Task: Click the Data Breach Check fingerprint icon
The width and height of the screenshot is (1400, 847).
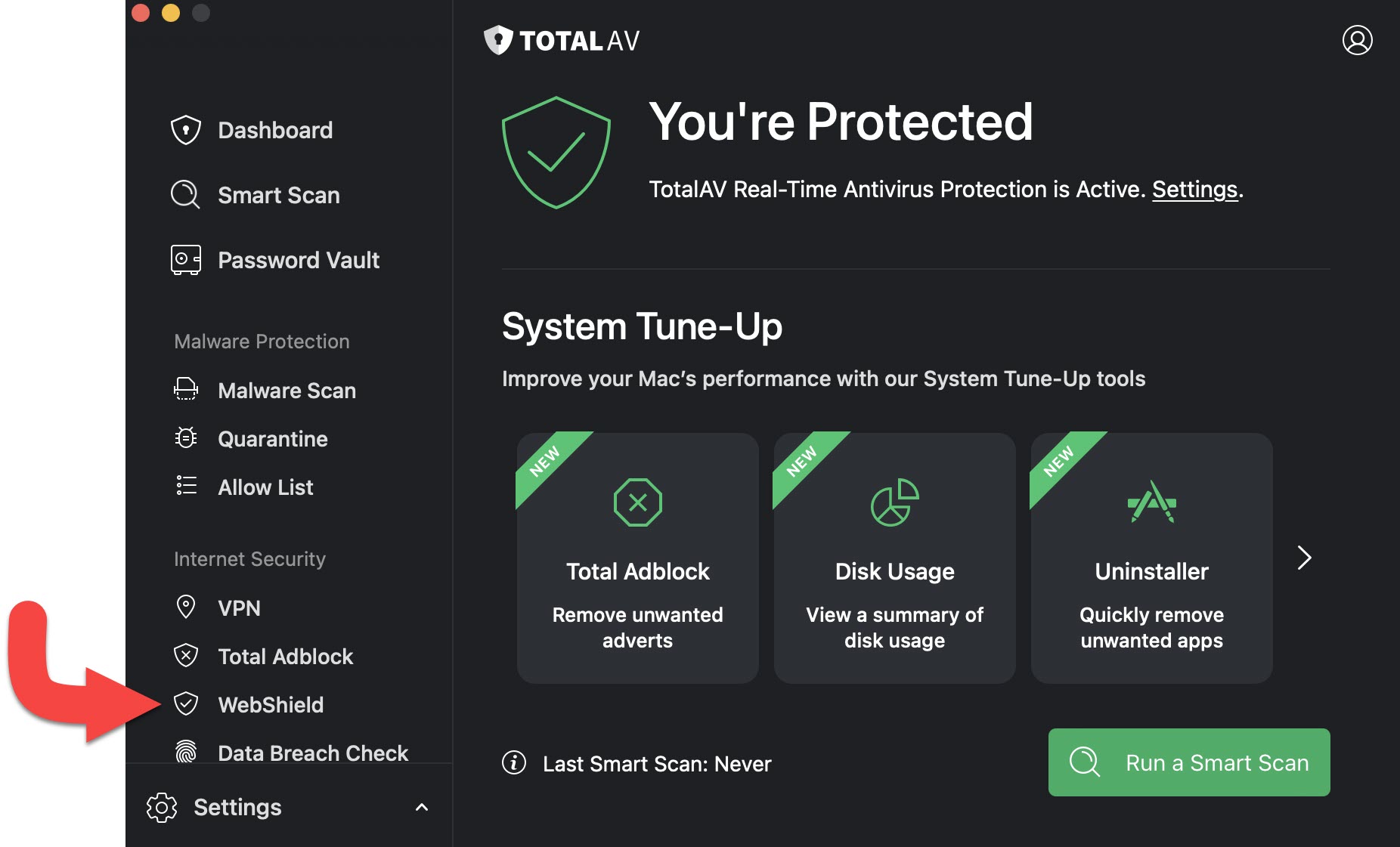Action: [x=186, y=751]
